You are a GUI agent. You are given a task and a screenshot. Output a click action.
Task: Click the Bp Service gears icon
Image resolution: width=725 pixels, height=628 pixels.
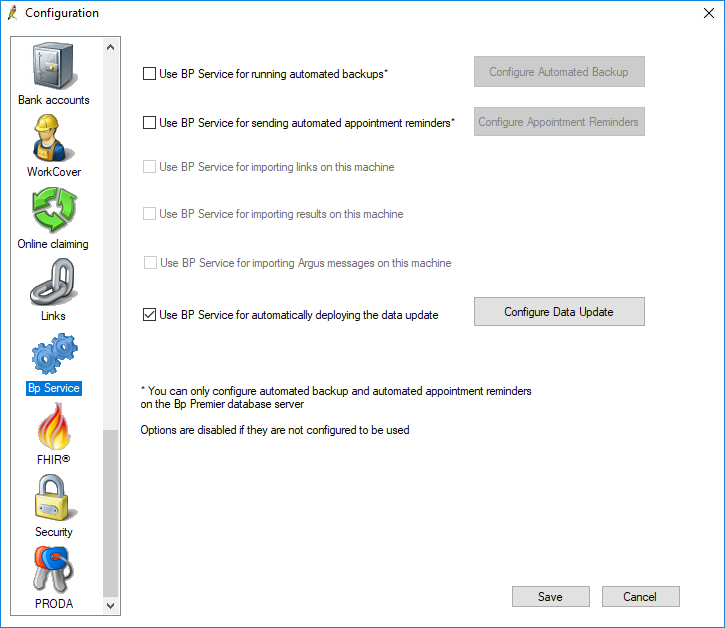click(54, 355)
